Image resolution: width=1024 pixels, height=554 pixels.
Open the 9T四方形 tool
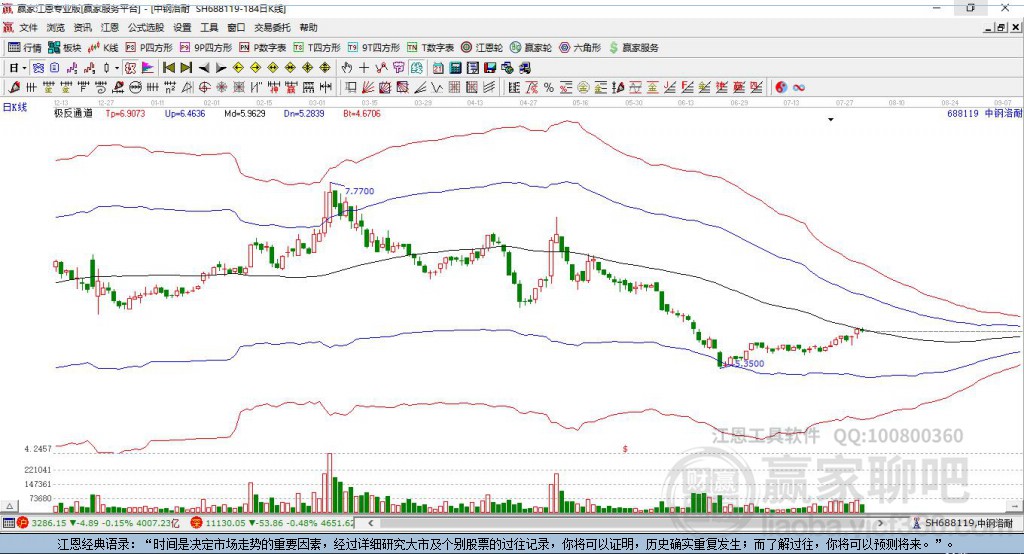tap(374, 48)
